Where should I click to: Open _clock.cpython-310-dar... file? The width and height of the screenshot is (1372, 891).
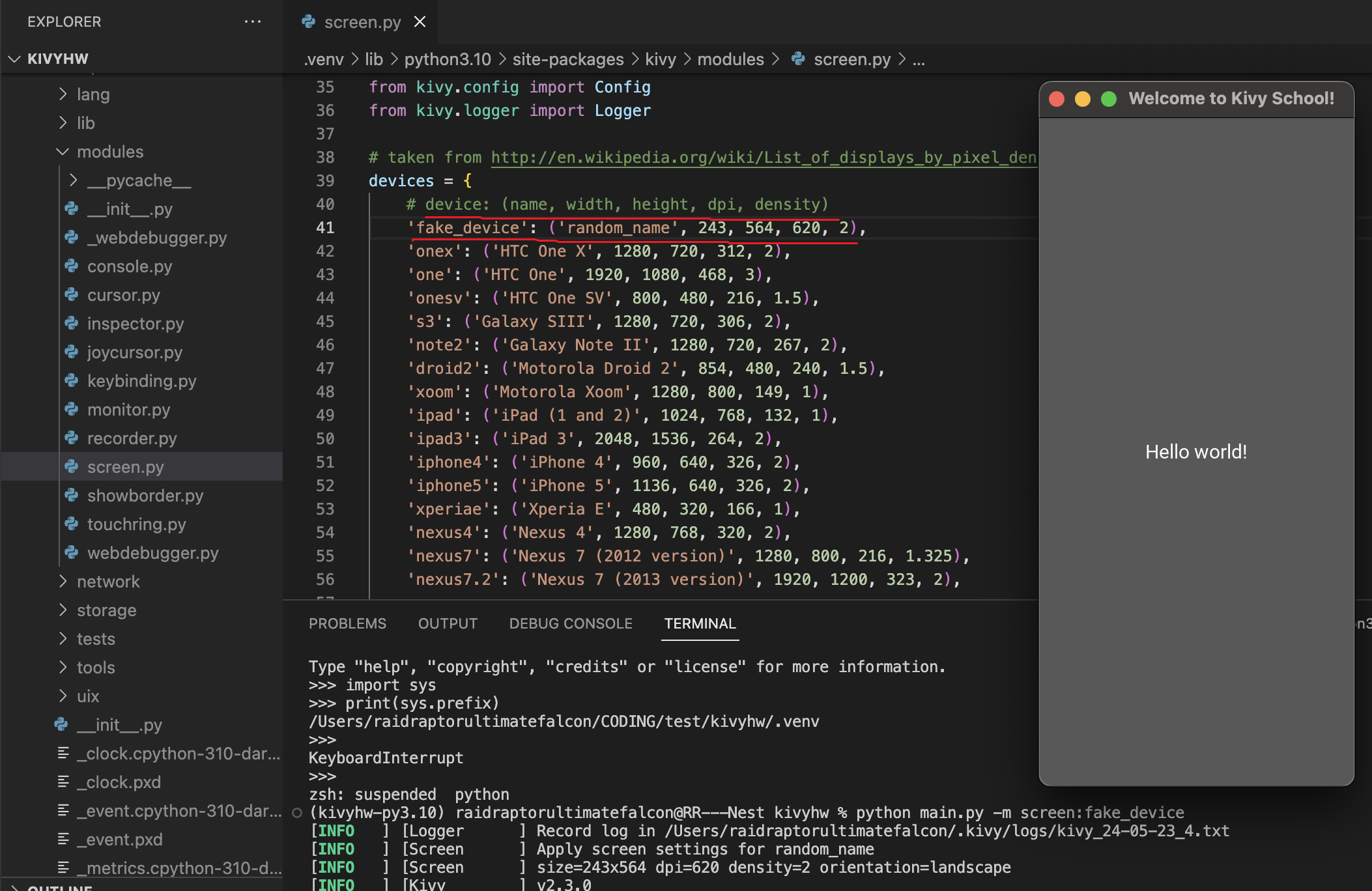(179, 754)
